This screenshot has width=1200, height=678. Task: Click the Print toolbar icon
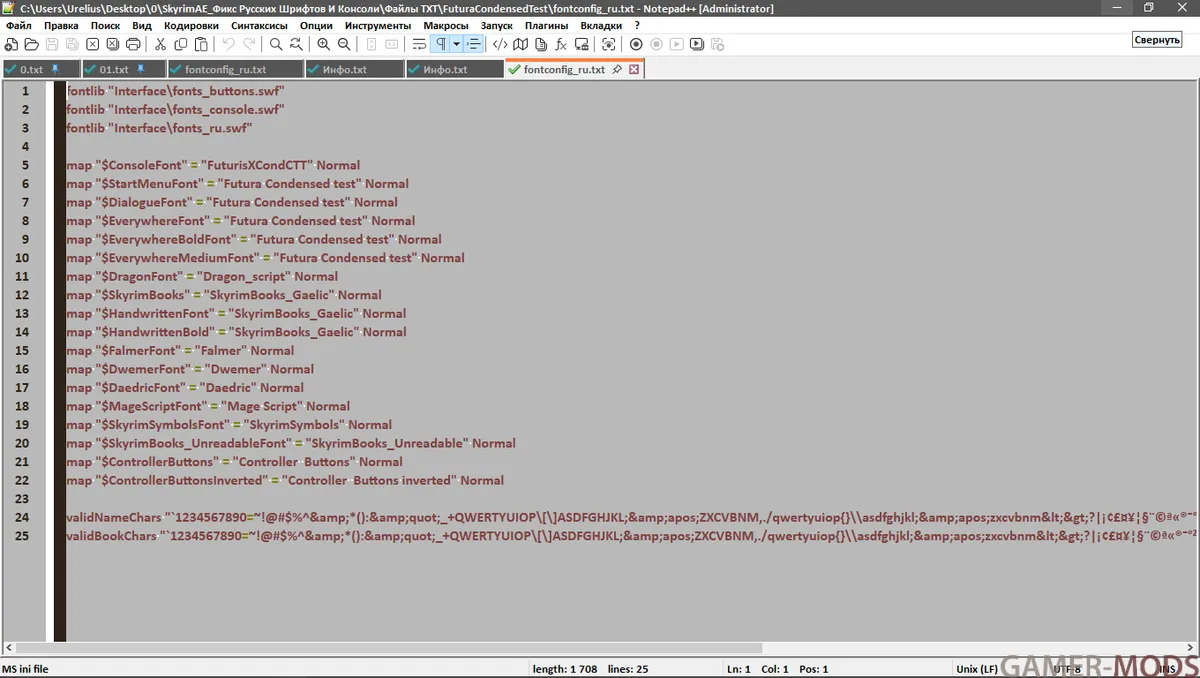coord(133,45)
